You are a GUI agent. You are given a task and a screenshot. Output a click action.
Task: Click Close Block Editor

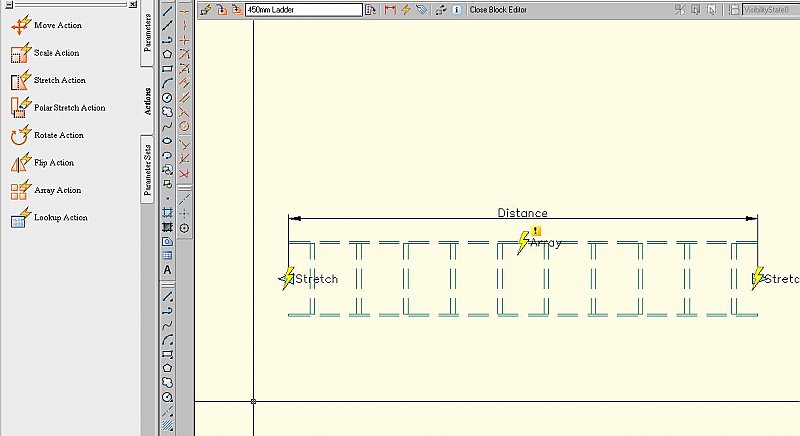pos(498,10)
